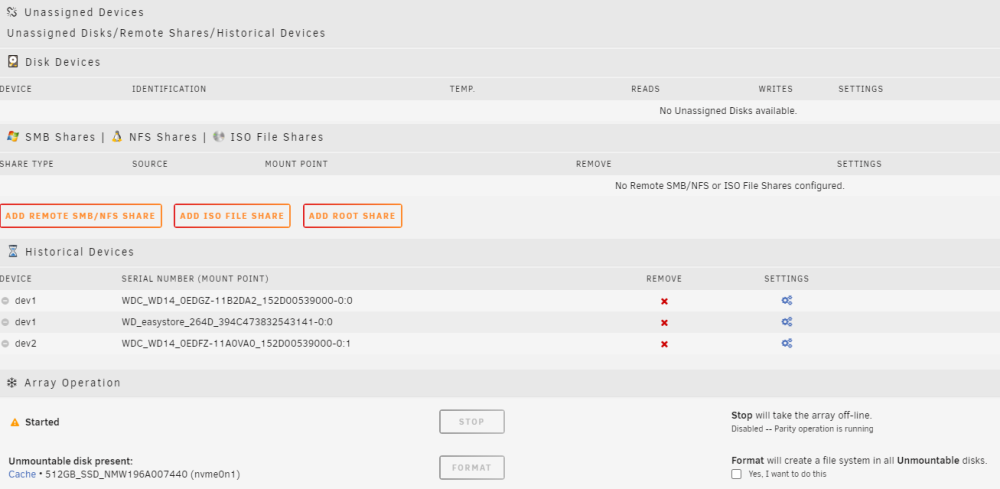Image resolution: width=1000 pixels, height=489 pixels.
Task: Click the IDENTIFICATION column header
Action: (x=169, y=89)
